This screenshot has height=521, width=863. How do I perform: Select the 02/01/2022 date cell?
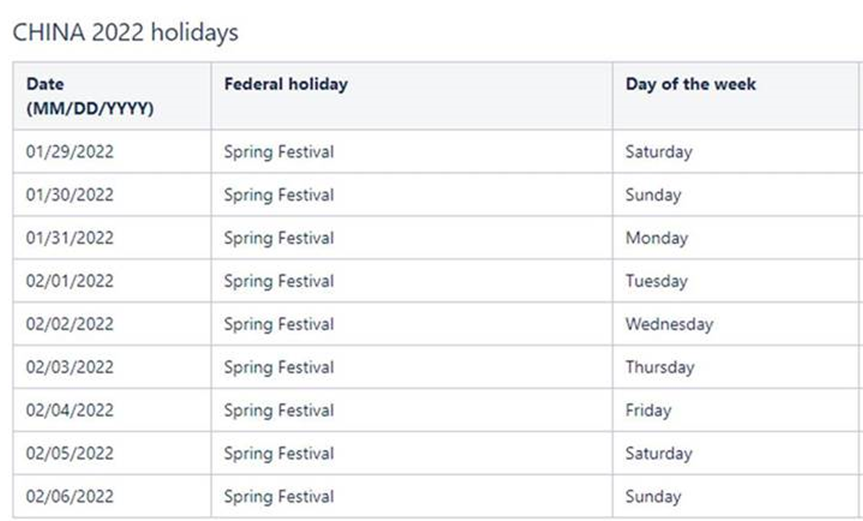[70, 281]
